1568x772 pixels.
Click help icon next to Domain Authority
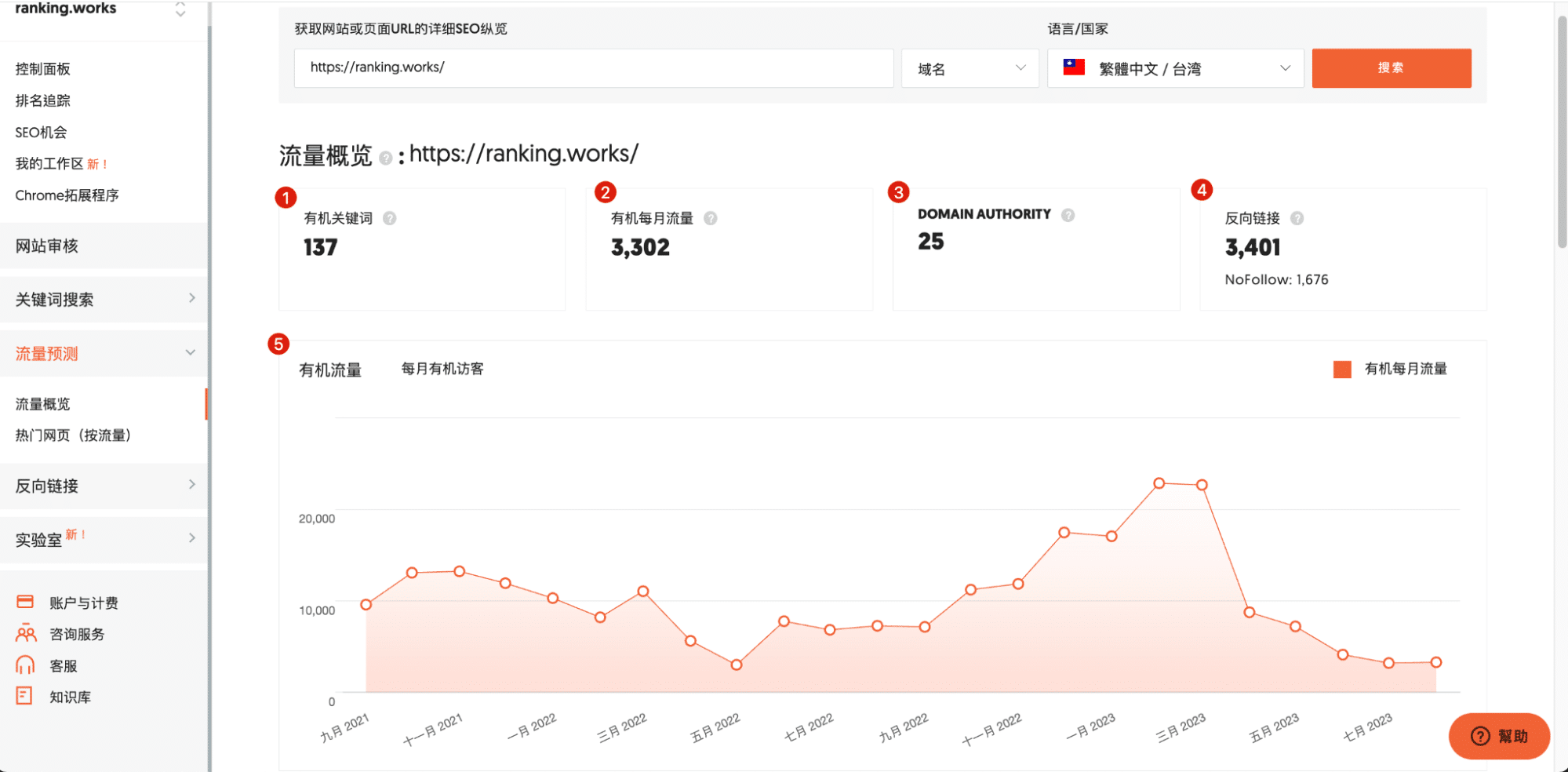[x=1068, y=215]
